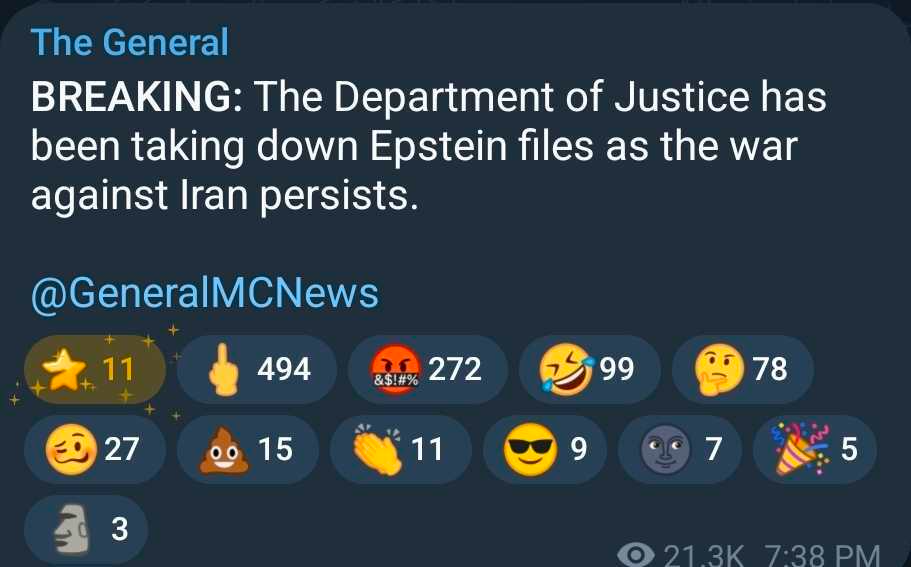Select the poop emoji reaction
The image size is (911, 567).
click(x=247, y=450)
